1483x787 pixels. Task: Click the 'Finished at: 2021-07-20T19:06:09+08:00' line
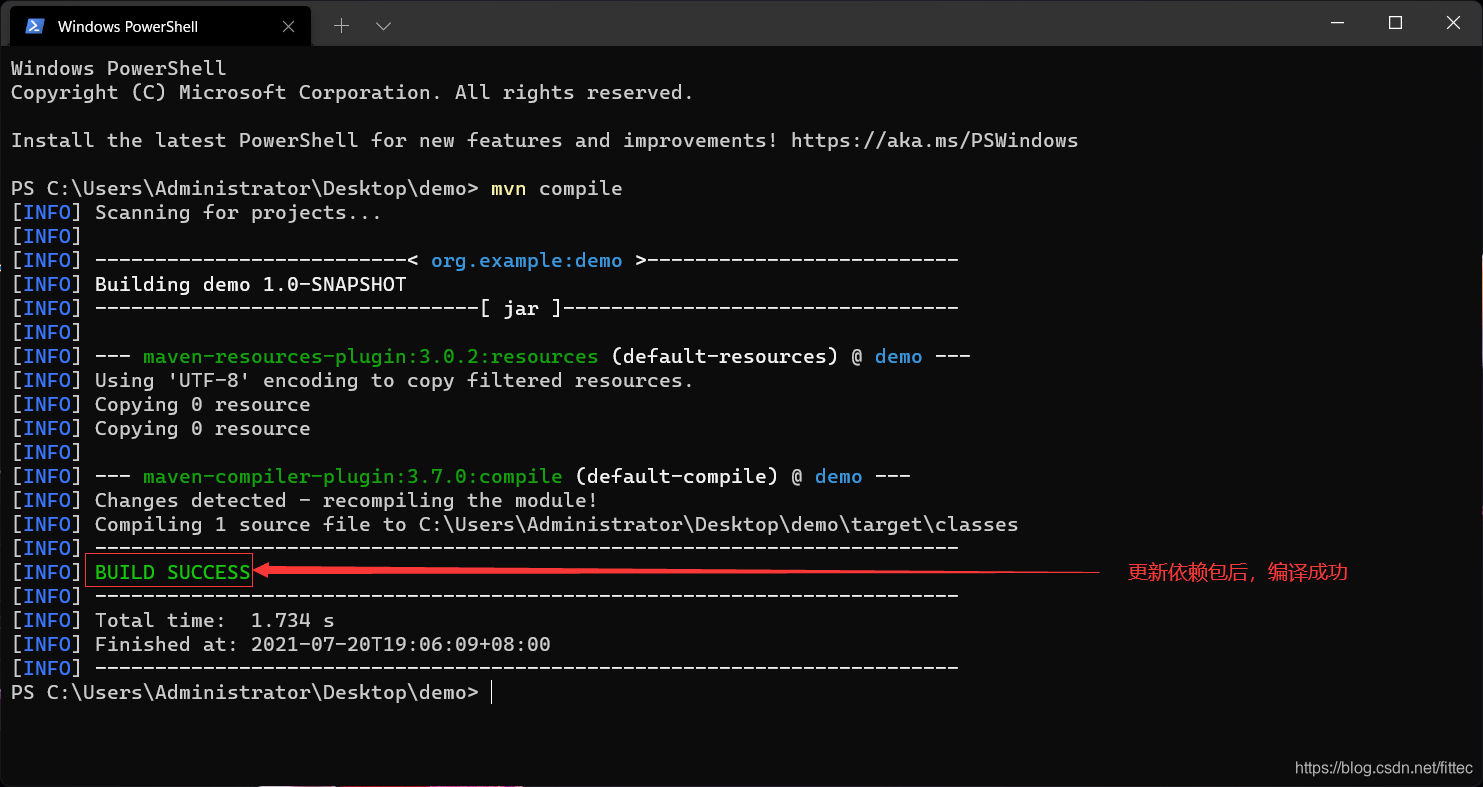pos(322,645)
